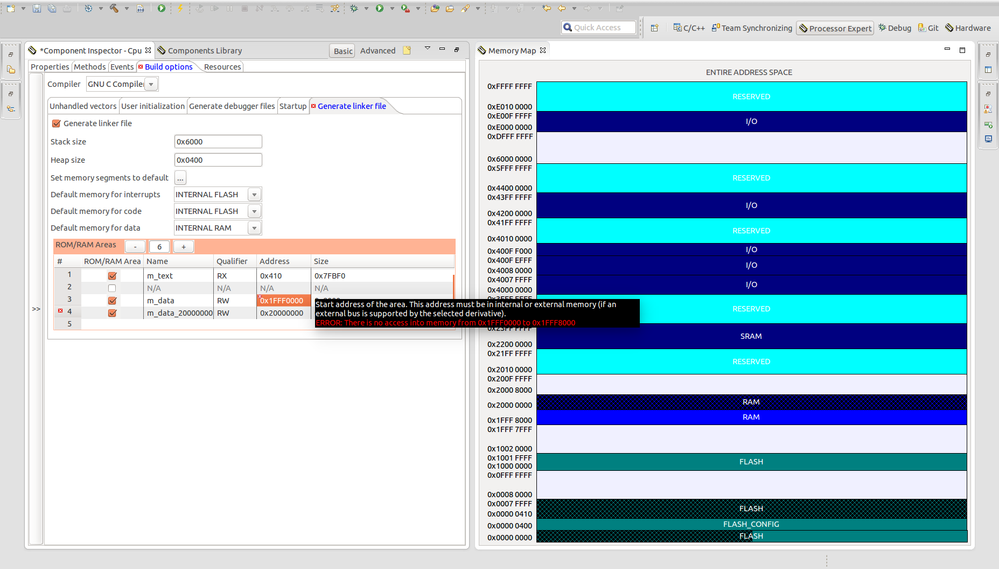Open the Component Inspector view menu triangle

point(428,48)
